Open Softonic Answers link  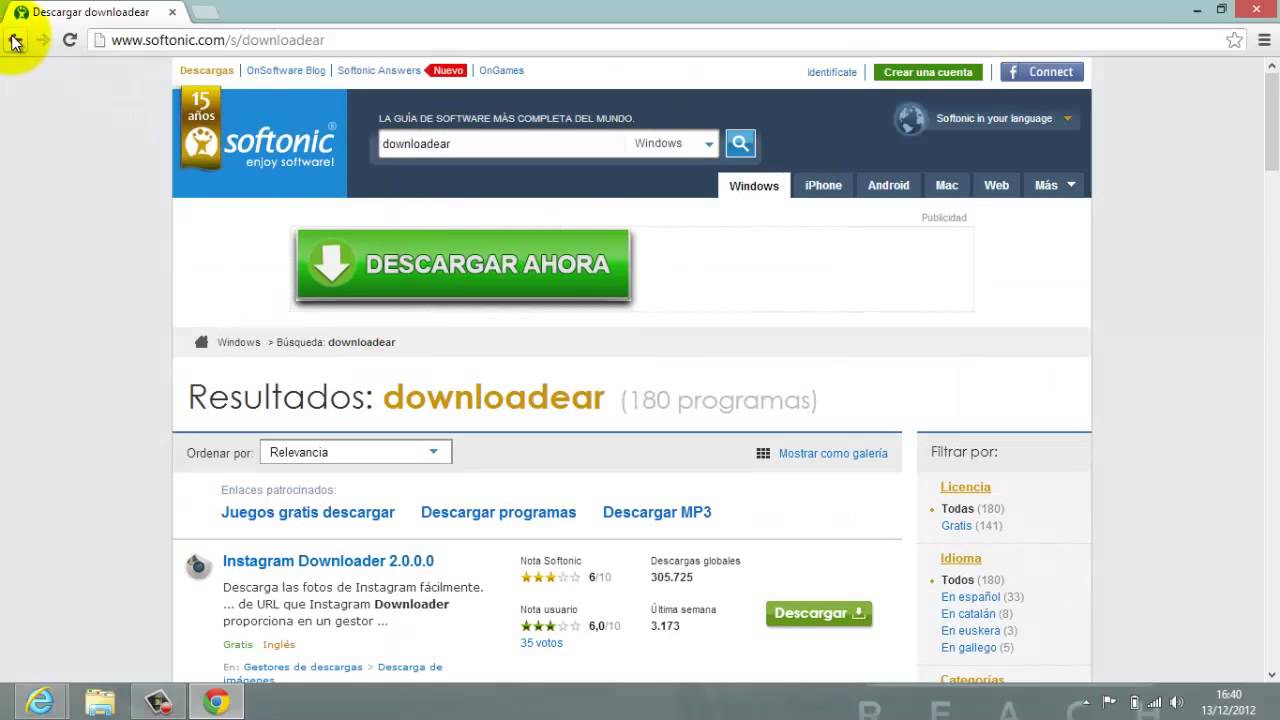(x=379, y=71)
